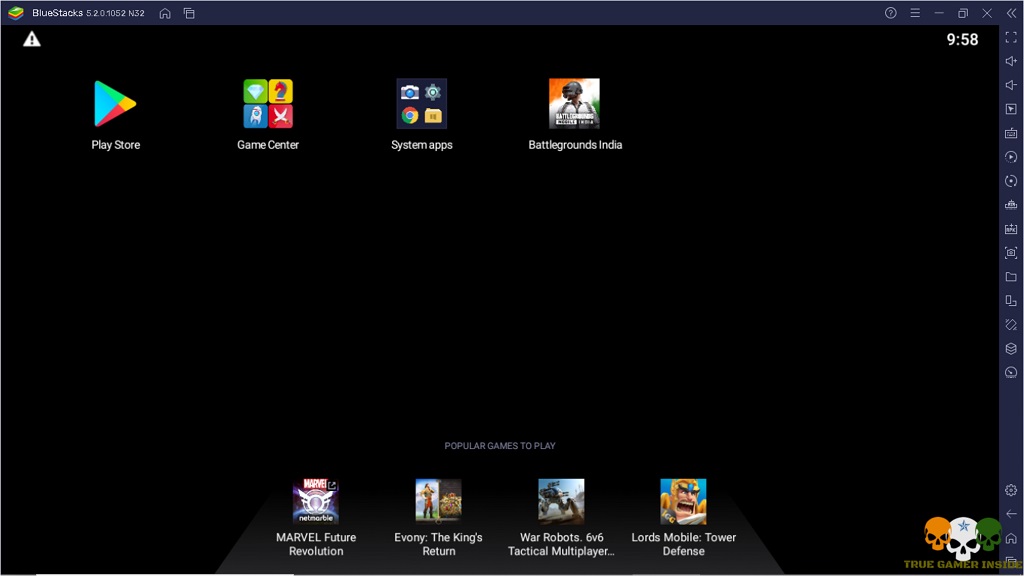
Task: Install an APK from the sidebar
Action: [x=1010, y=228]
